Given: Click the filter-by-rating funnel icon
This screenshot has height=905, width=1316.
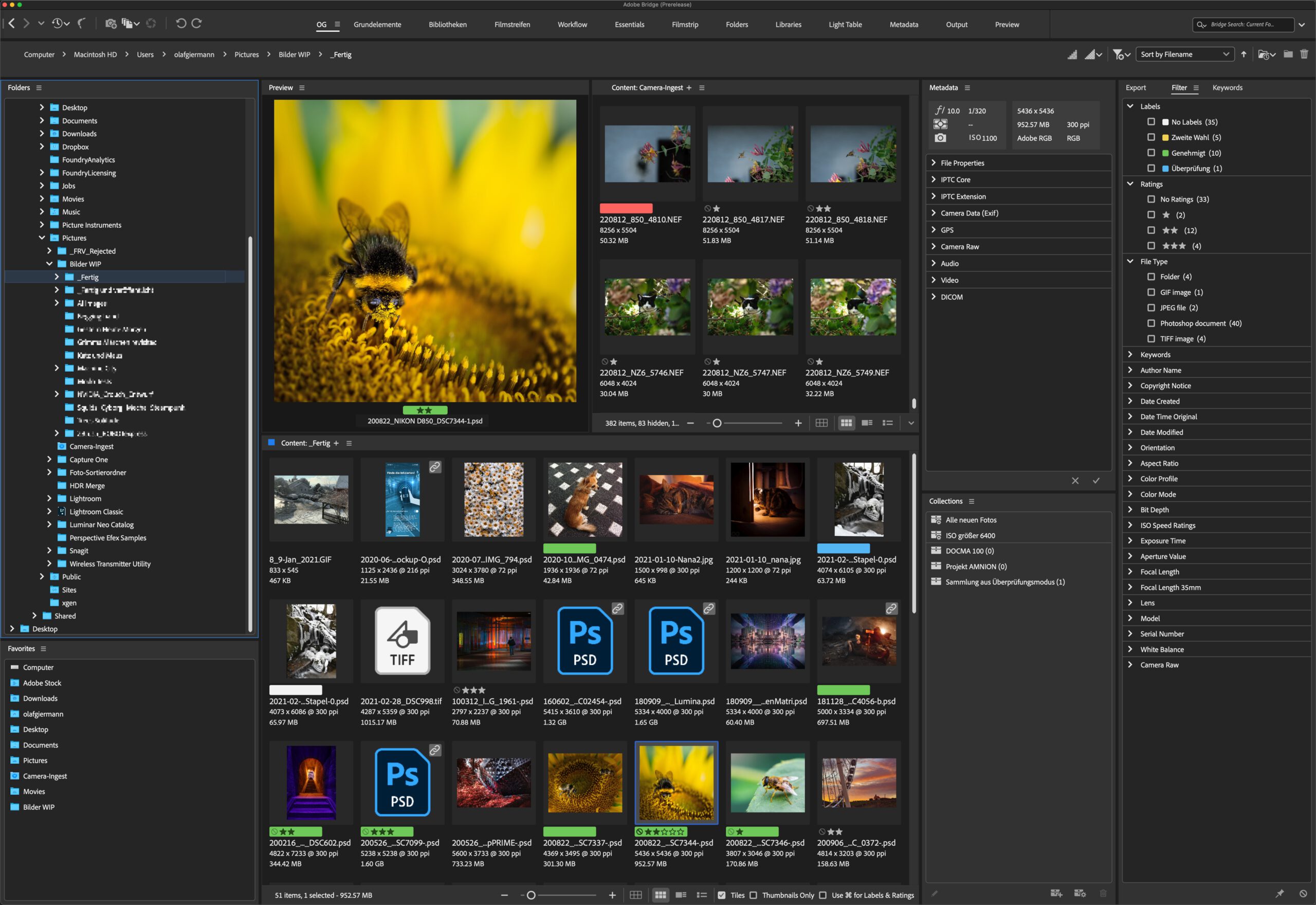Looking at the screenshot, I should coord(1118,55).
